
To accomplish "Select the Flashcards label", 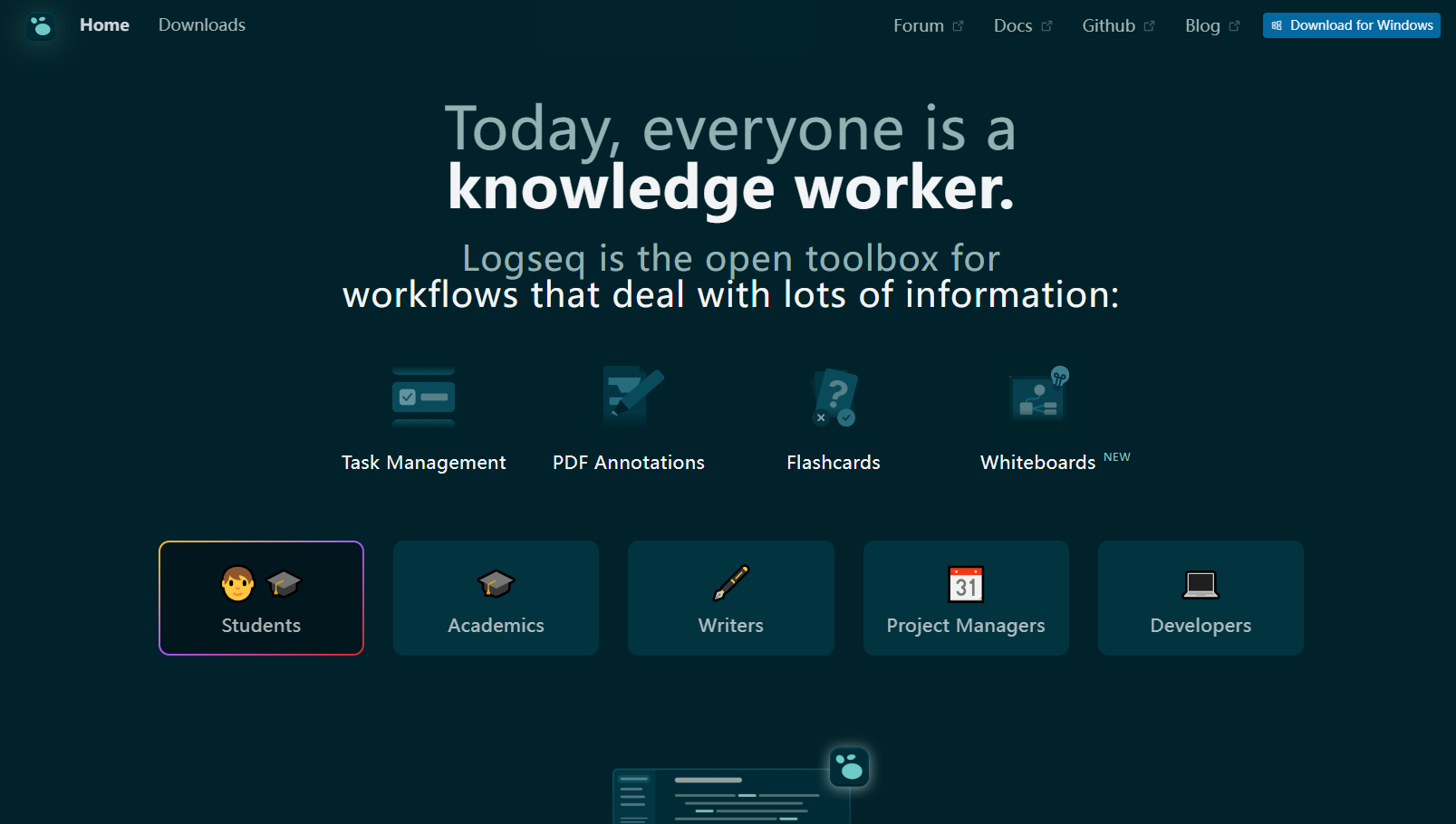I will (x=834, y=463).
